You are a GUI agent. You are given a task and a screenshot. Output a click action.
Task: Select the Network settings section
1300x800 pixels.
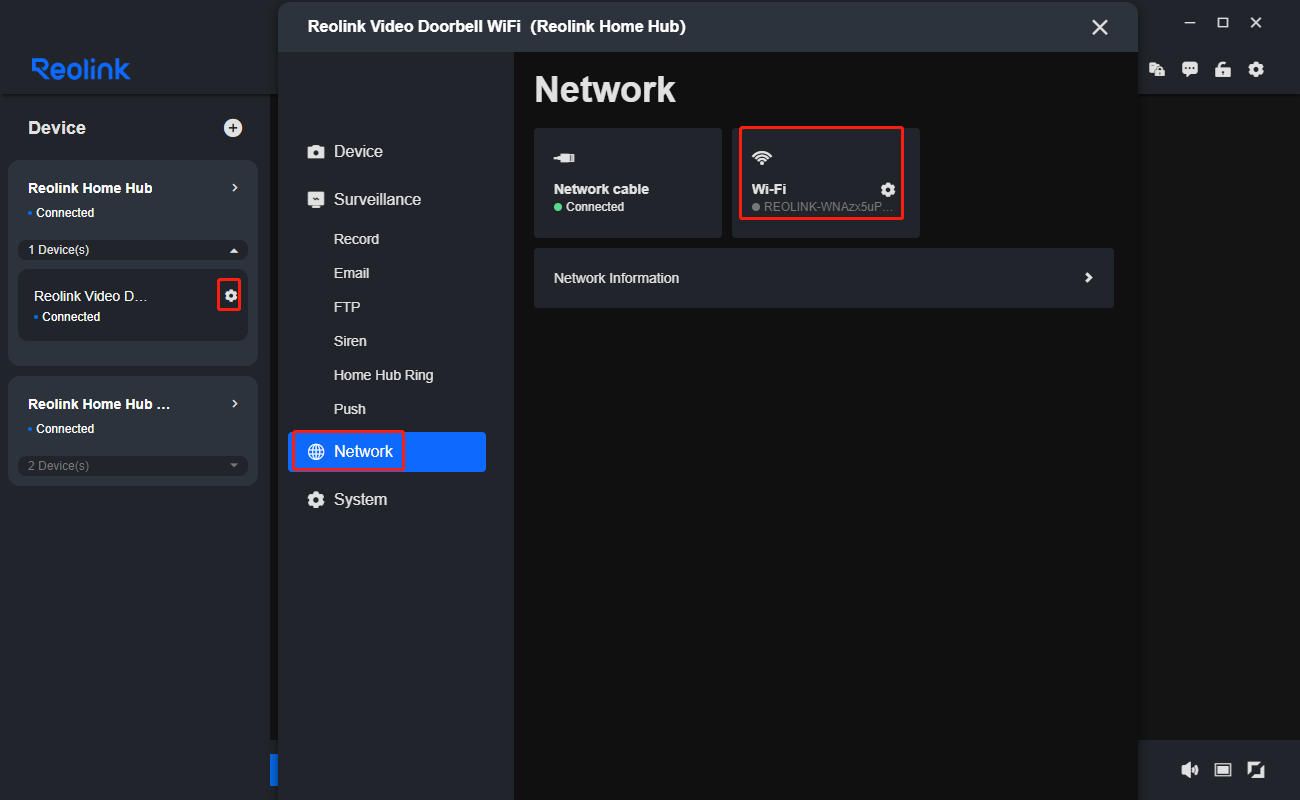[387, 452]
